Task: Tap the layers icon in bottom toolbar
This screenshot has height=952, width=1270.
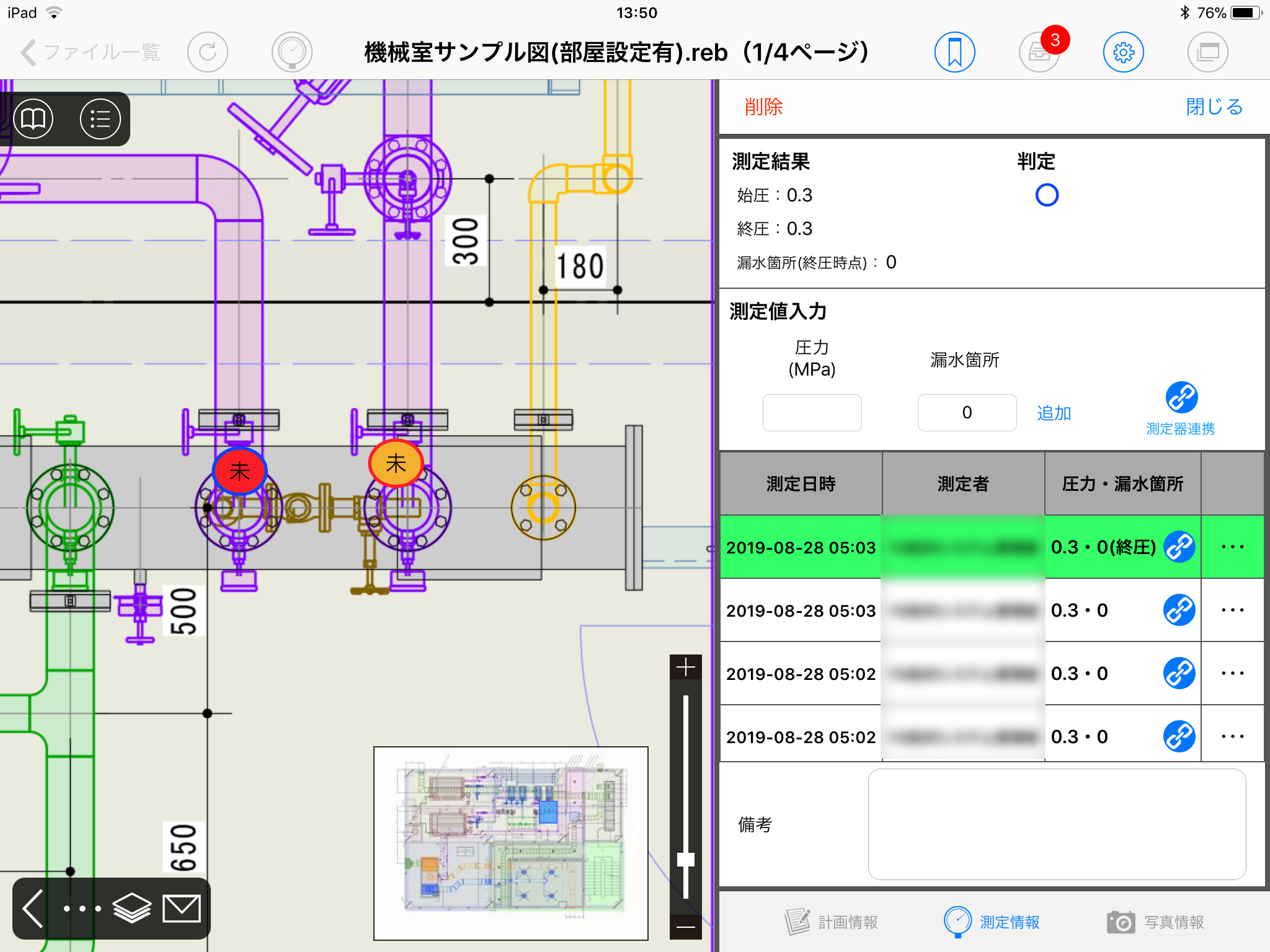Action: pos(131,909)
